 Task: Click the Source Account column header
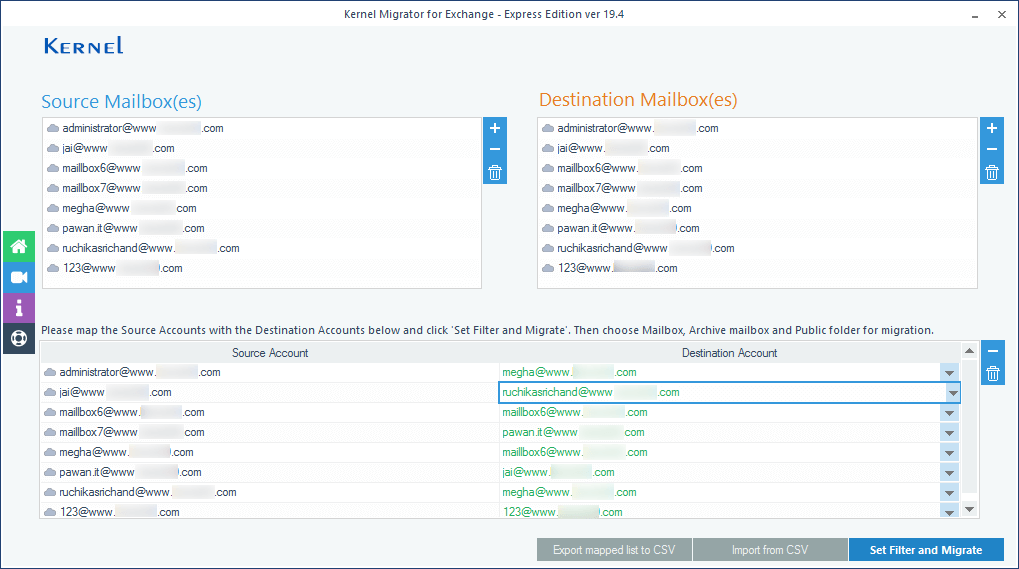point(270,353)
